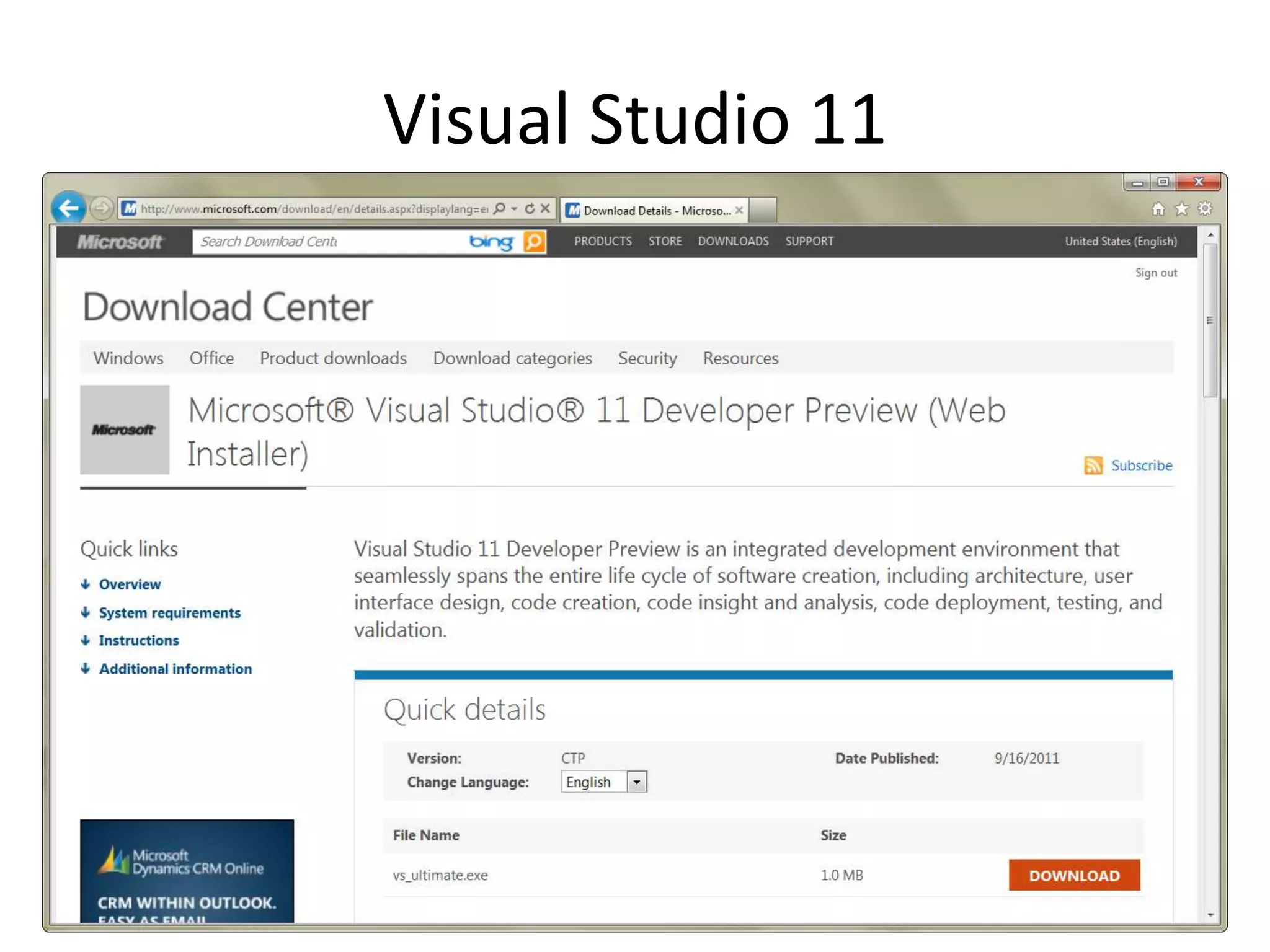Jump to the Instructions quick link

tap(139, 640)
